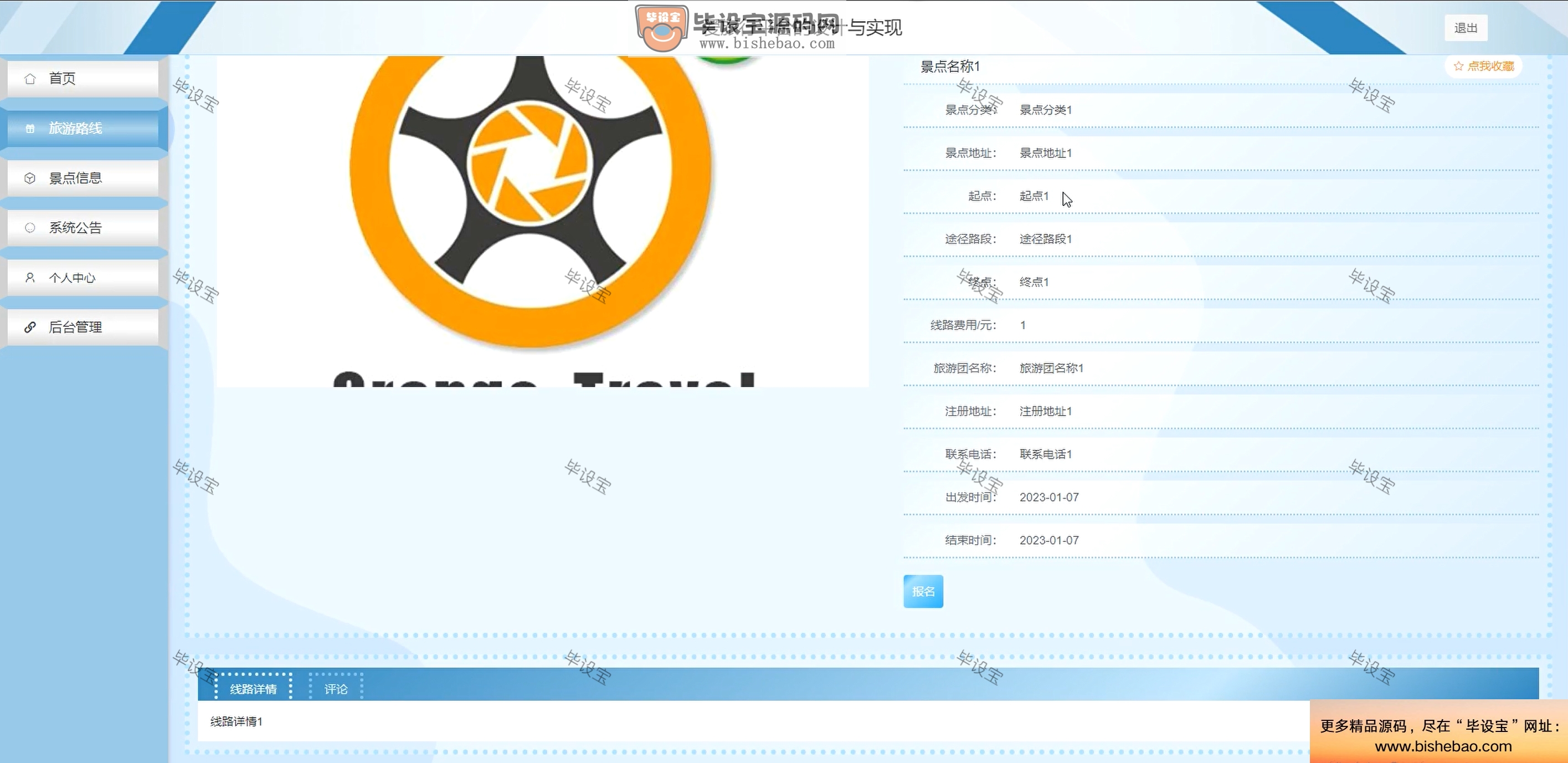Open 系统公告 from the sidebar
The height and width of the screenshot is (763, 1568).
coord(84,228)
